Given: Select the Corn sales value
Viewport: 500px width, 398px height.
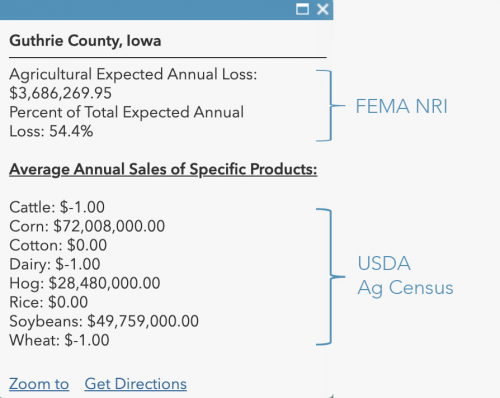Looking at the screenshot, I should pos(109,226).
